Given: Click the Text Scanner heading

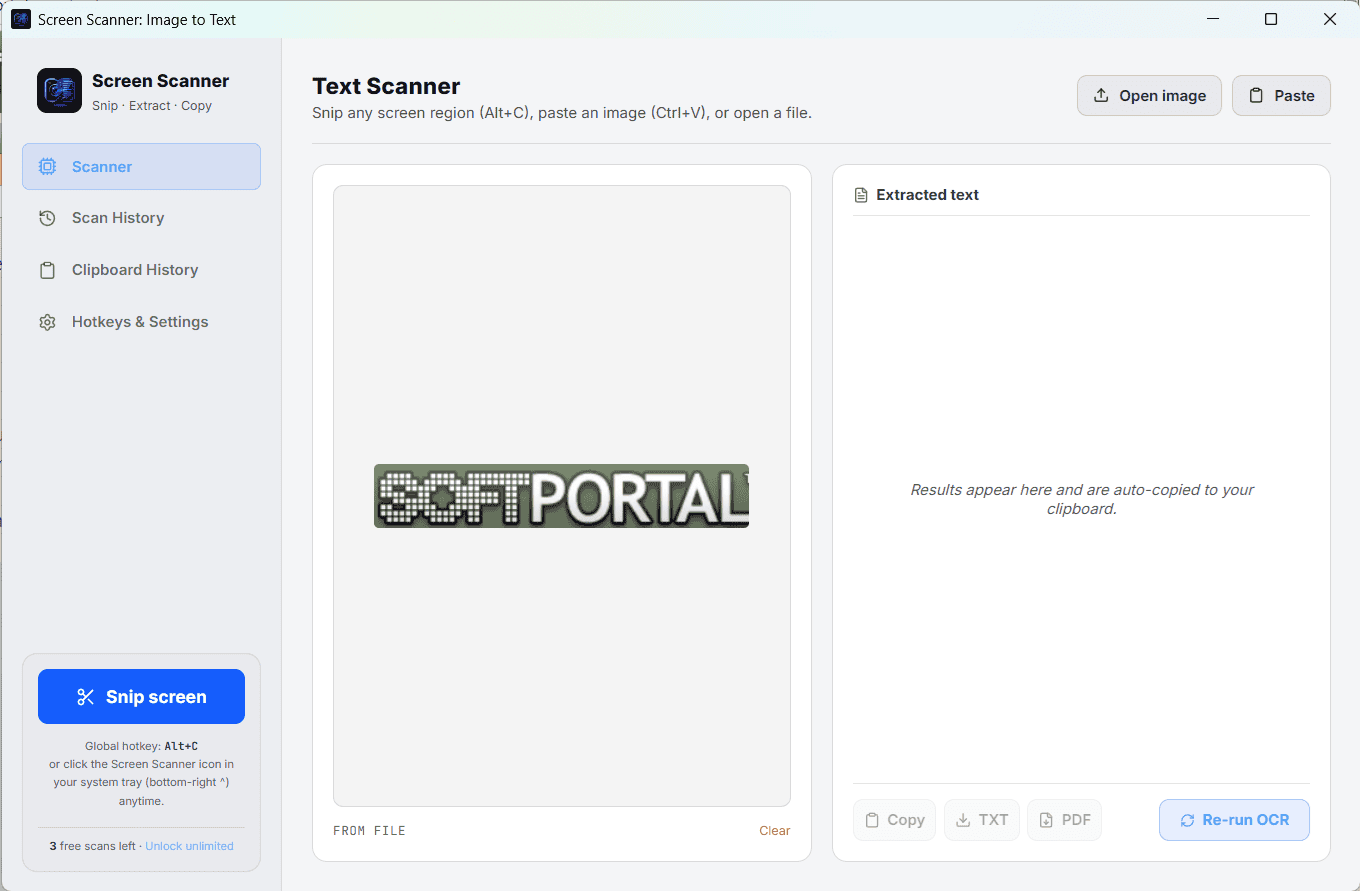Looking at the screenshot, I should [386, 86].
